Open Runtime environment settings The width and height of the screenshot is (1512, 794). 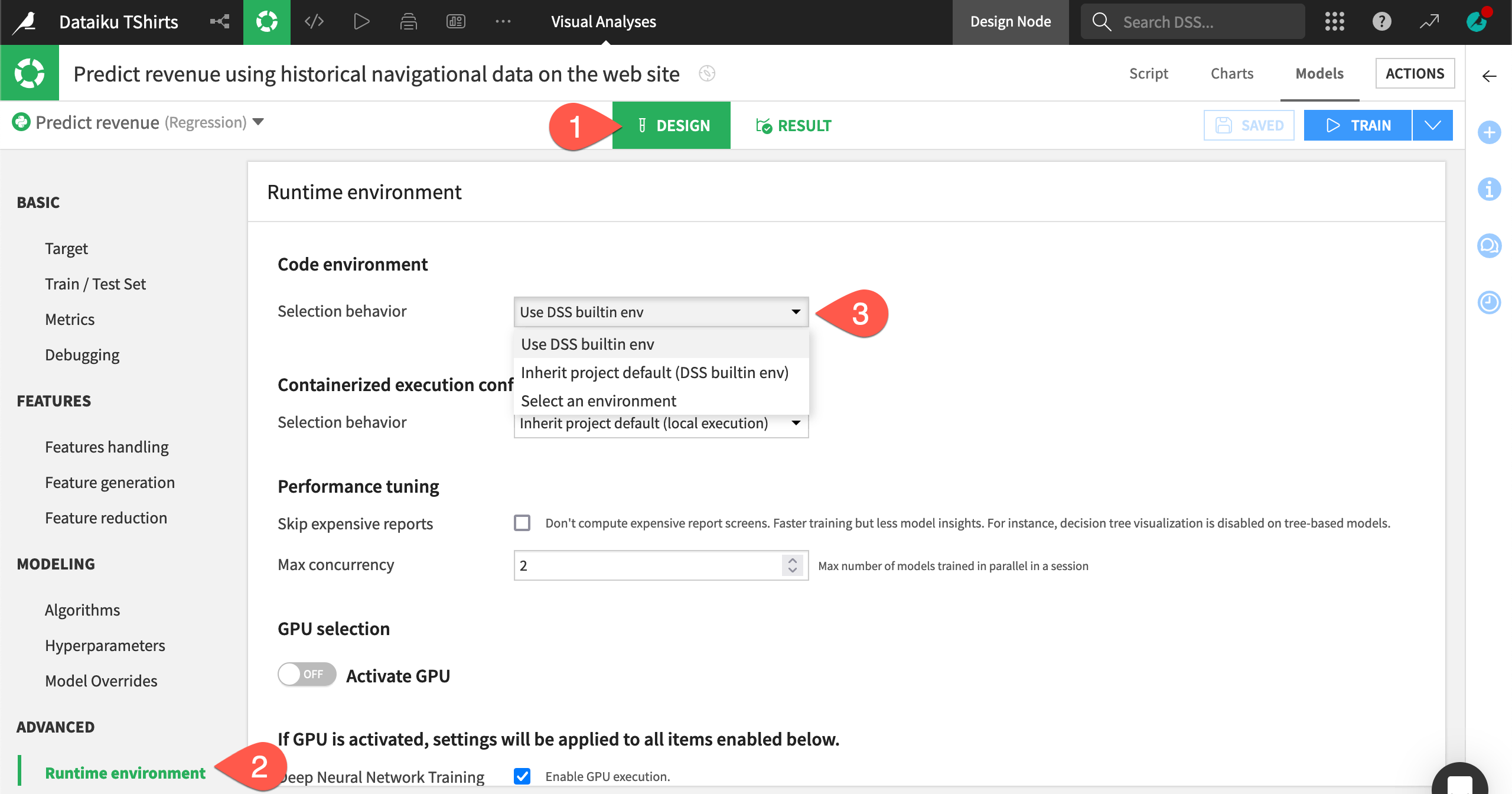point(125,773)
